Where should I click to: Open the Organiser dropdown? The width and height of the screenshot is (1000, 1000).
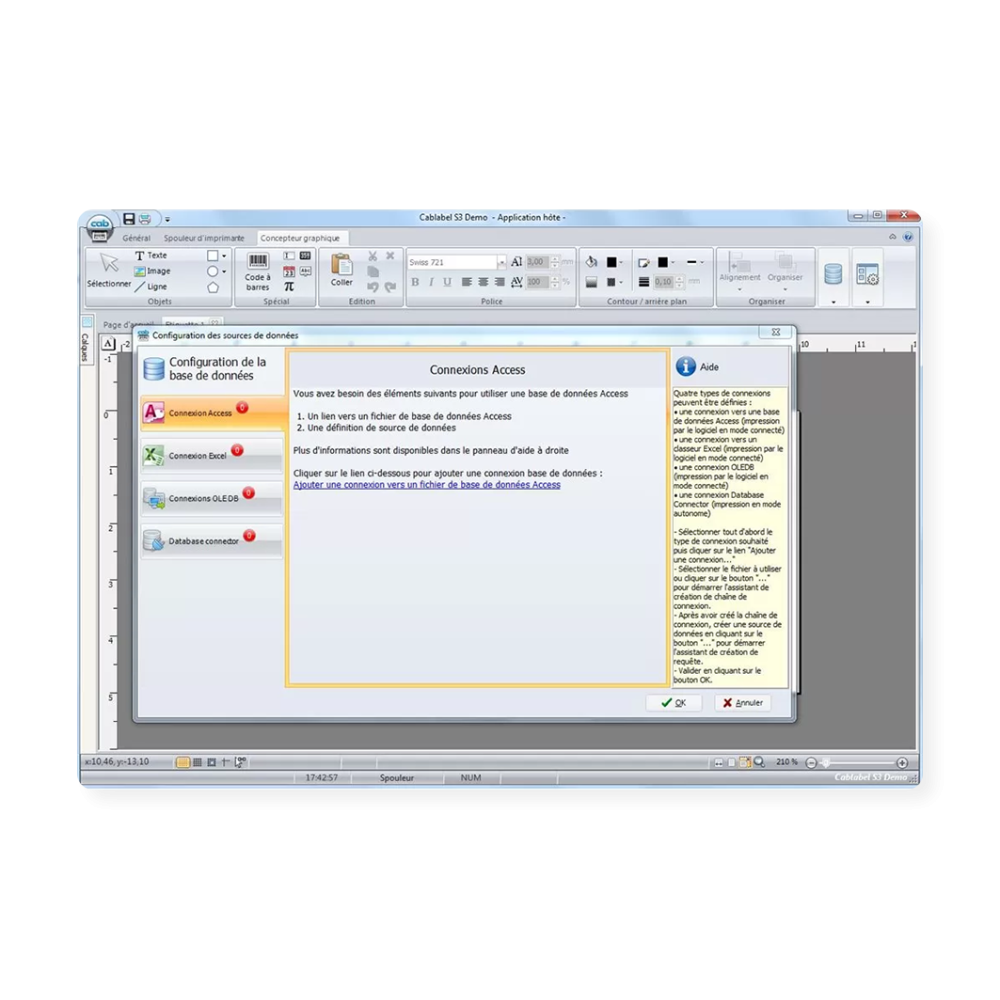787,288
